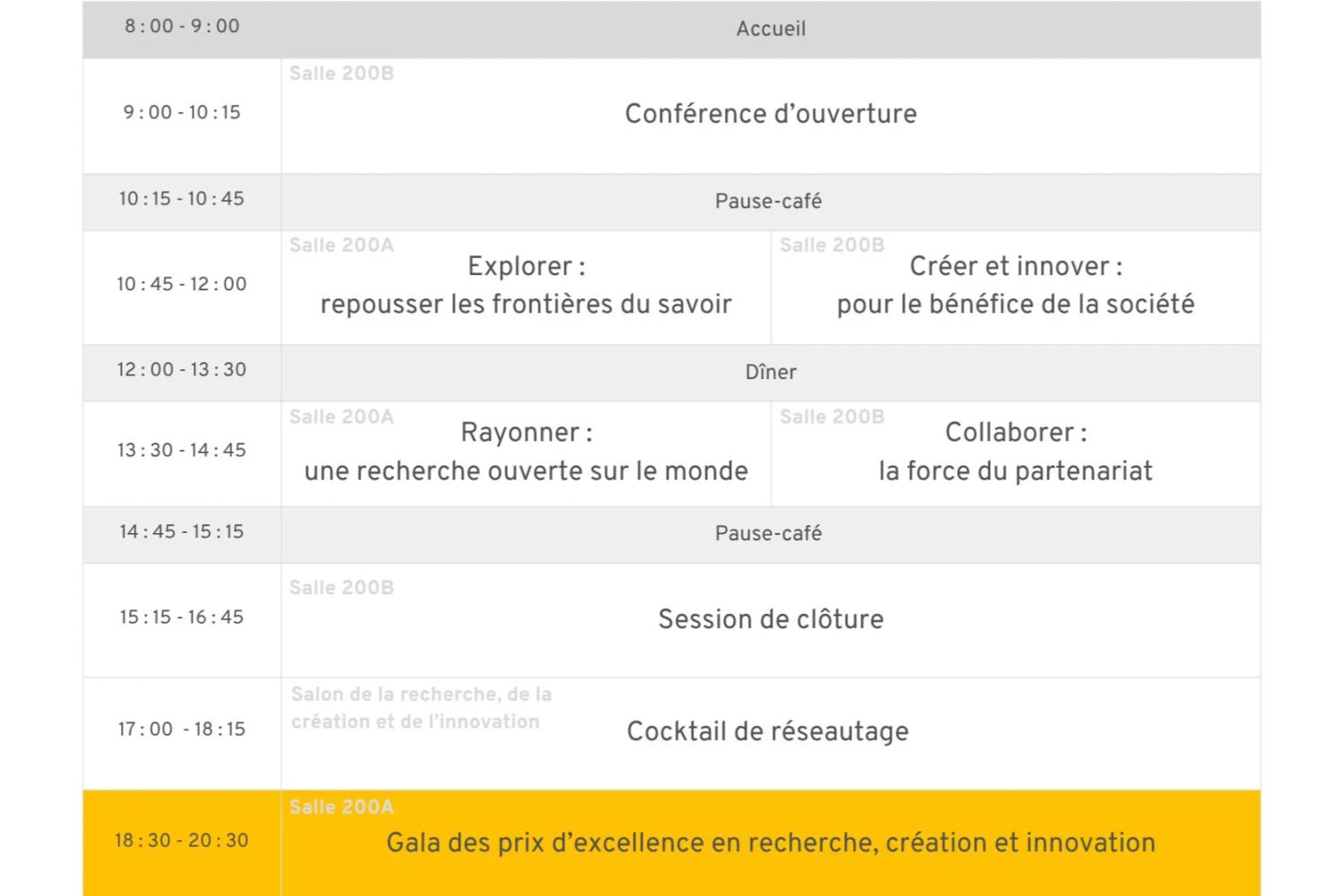Click the 18:30 - 20:30 time slot
The width and height of the screenshot is (1344, 896).
click(182, 840)
